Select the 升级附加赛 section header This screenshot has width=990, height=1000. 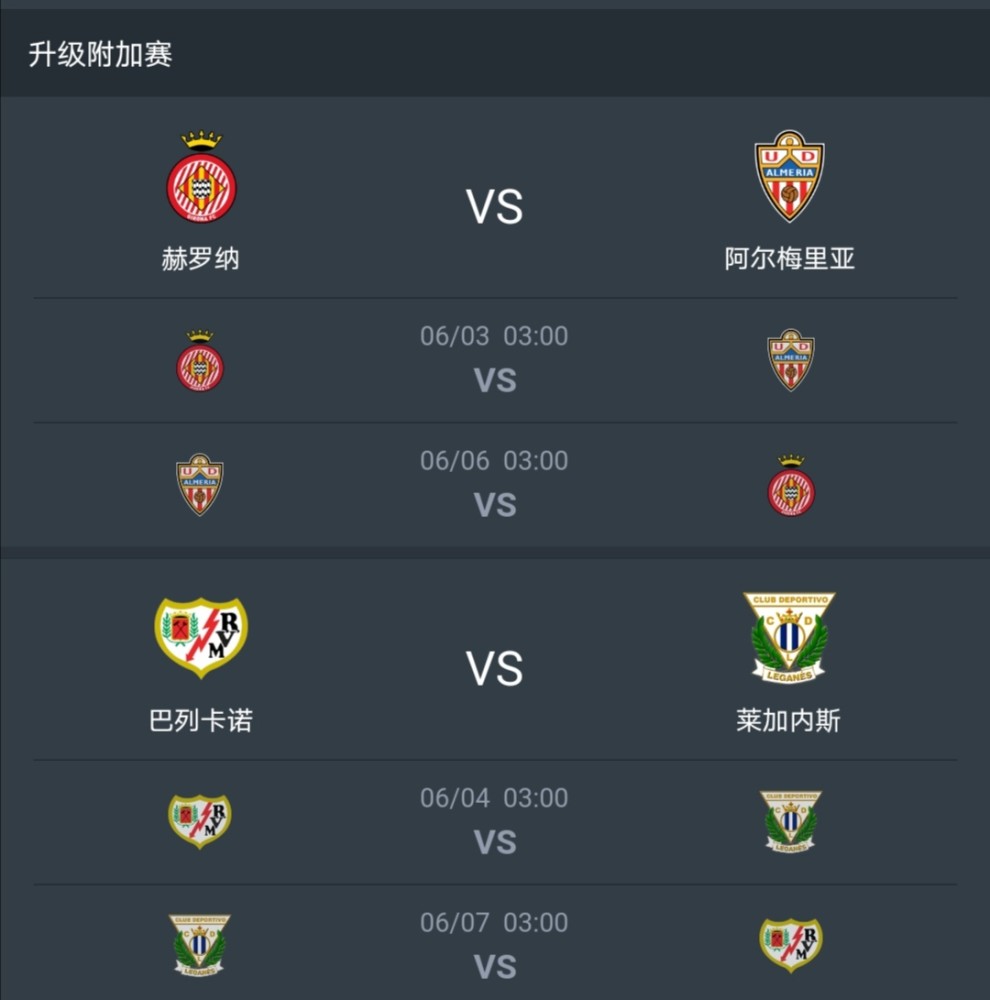point(495,54)
